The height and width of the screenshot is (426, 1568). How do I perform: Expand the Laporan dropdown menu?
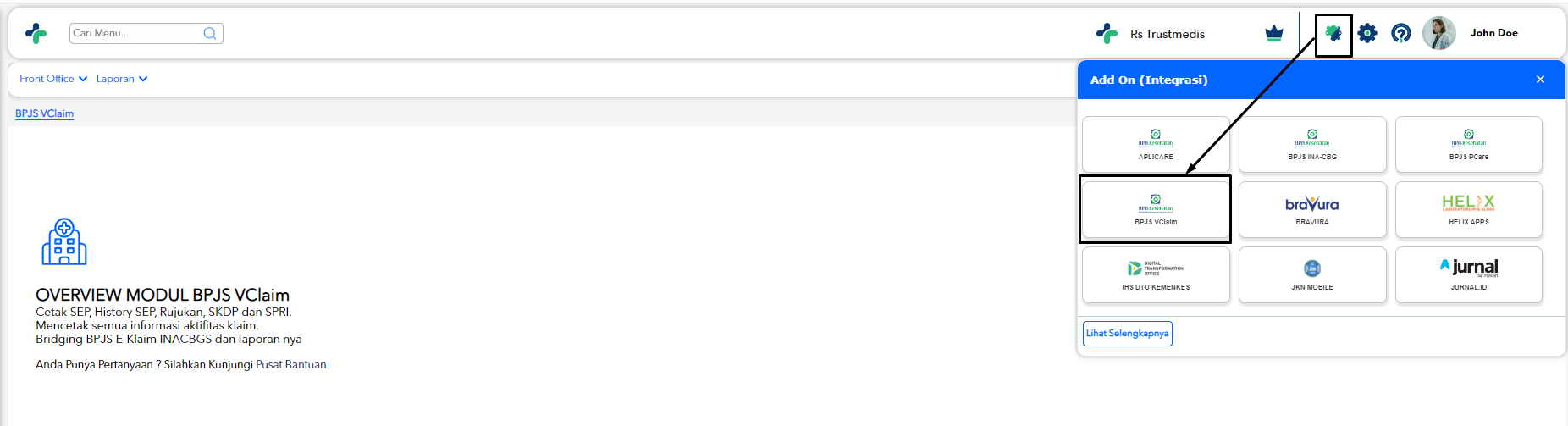tap(122, 79)
